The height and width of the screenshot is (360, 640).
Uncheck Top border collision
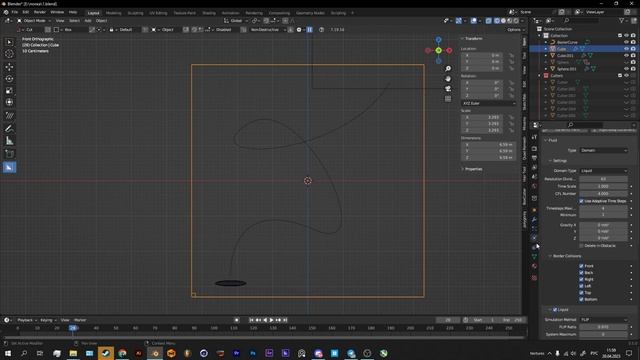tap(581, 293)
